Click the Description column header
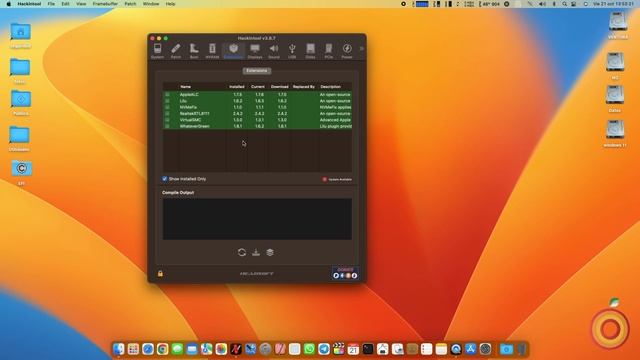 [x=331, y=87]
